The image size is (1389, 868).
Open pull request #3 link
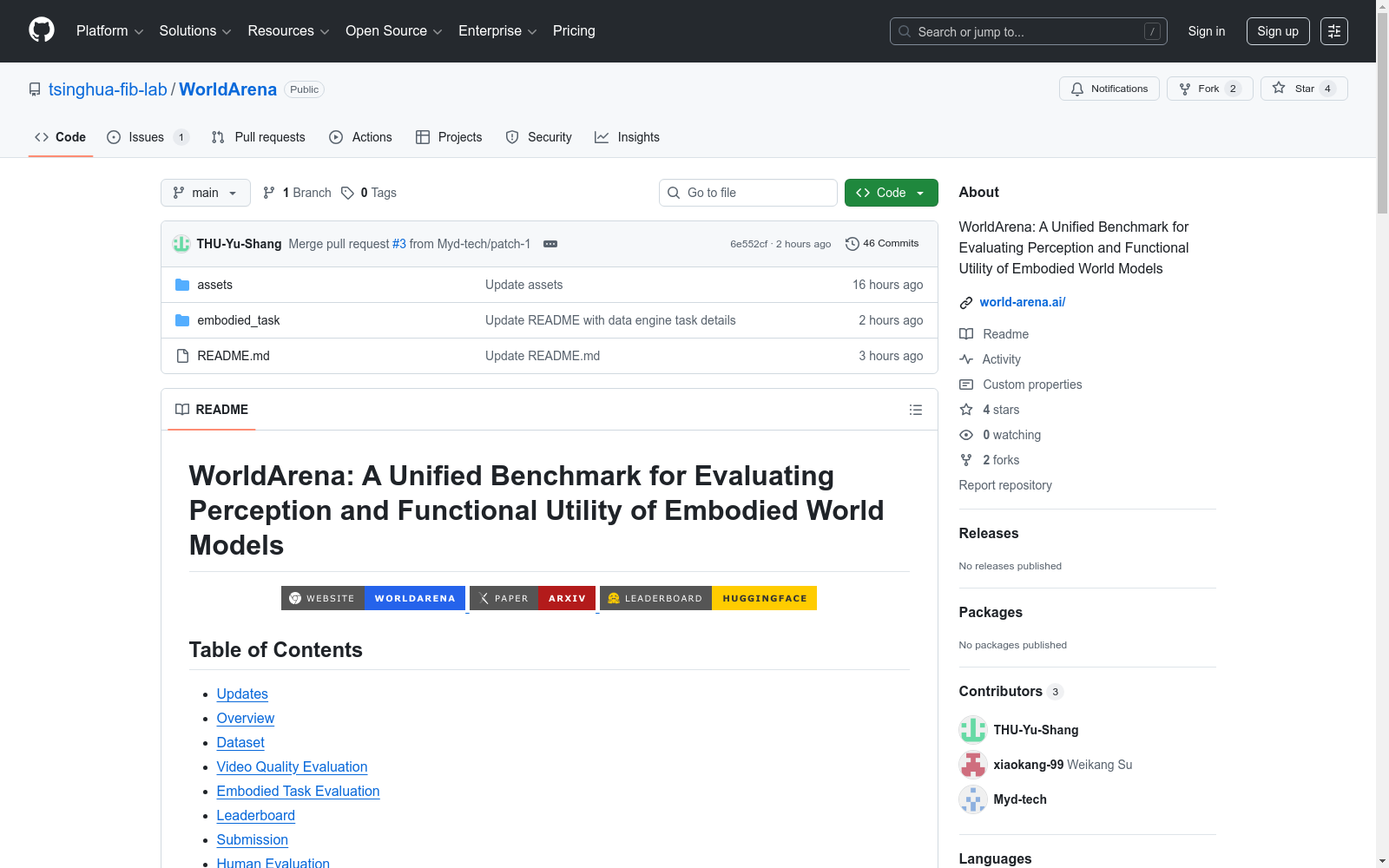click(399, 244)
